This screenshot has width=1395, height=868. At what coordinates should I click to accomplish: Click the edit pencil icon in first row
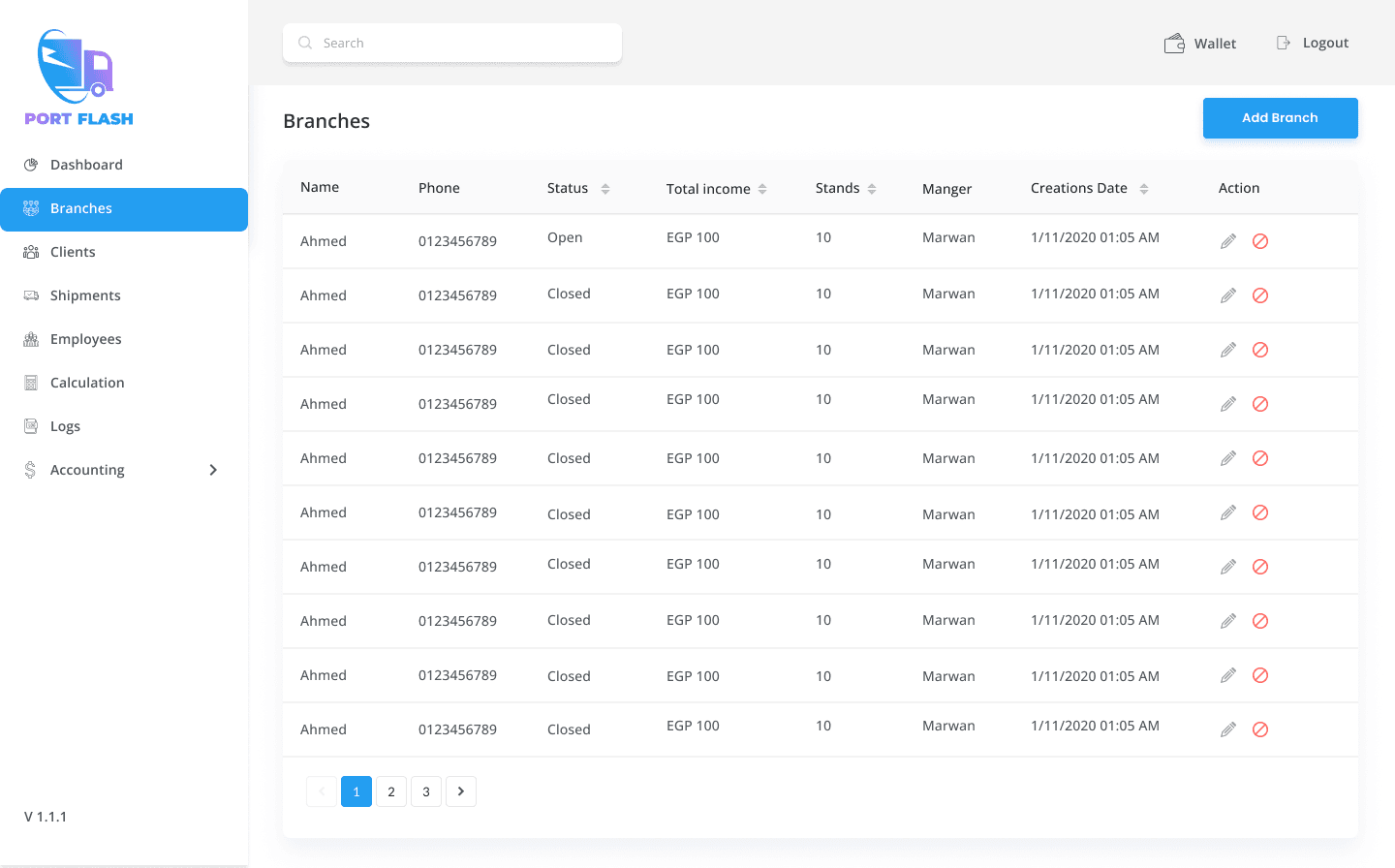click(1227, 241)
